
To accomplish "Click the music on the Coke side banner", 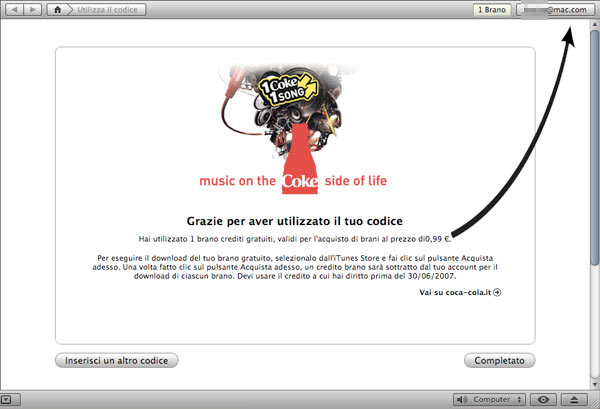I will tap(293, 182).
